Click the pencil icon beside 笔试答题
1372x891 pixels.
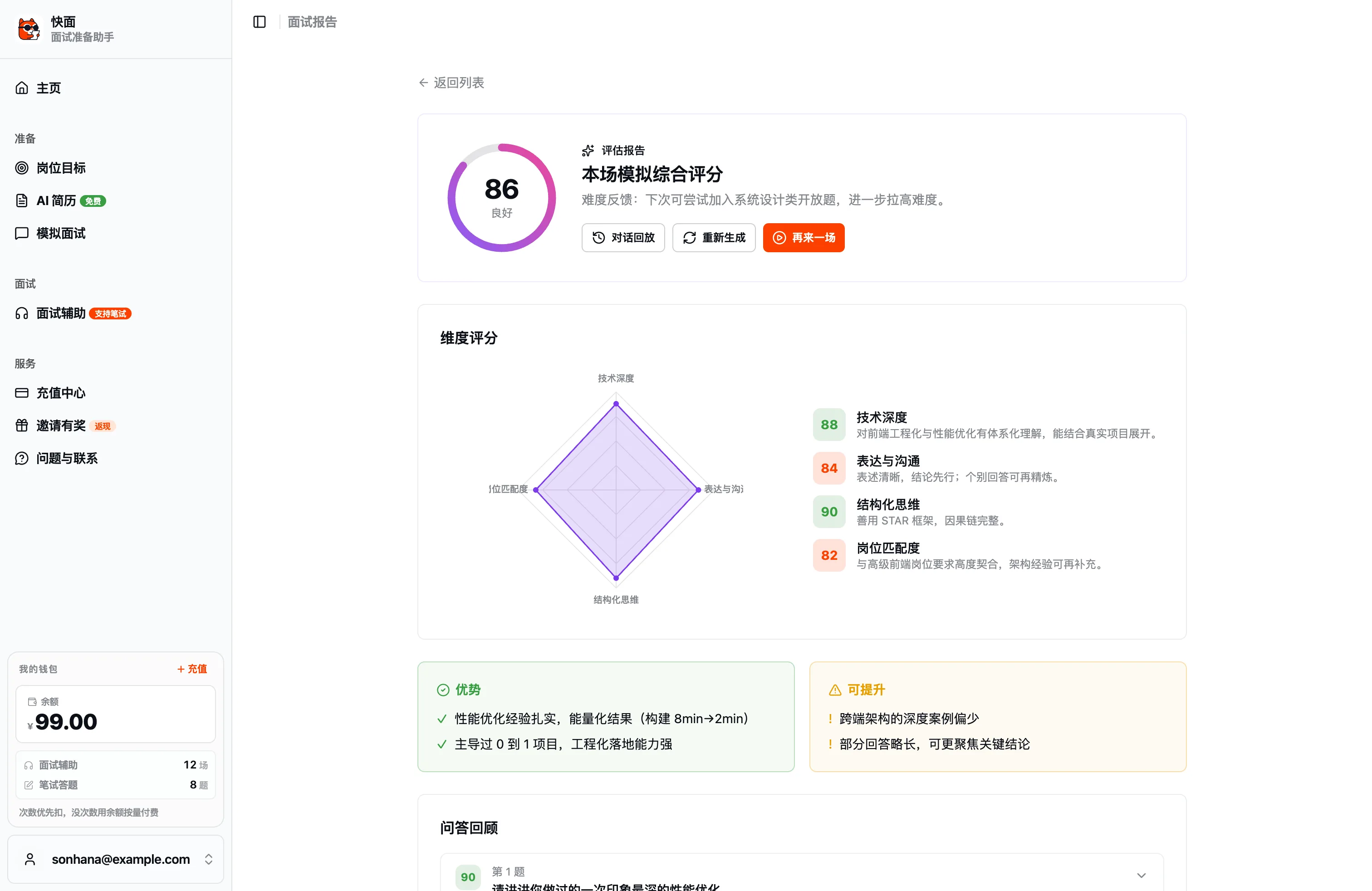[x=29, y=785]
